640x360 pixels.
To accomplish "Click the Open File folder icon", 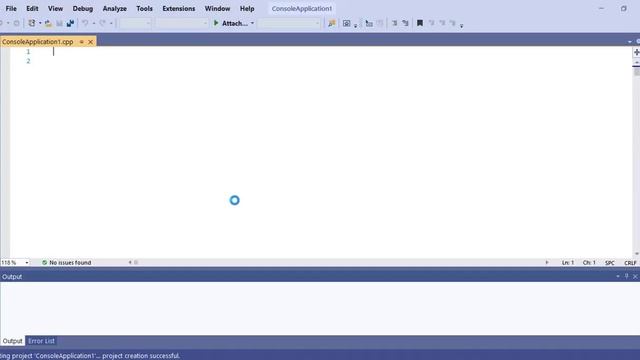I will point(48,23).
